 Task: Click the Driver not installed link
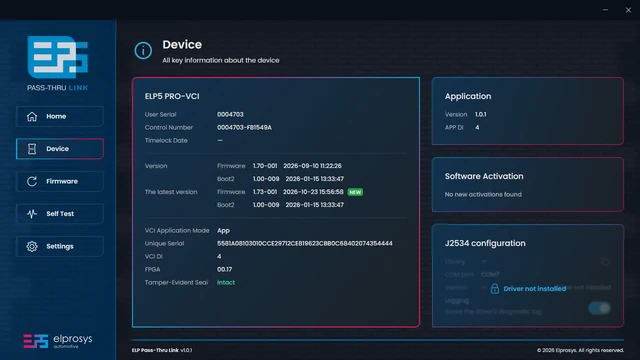click(x=535, y=289)
